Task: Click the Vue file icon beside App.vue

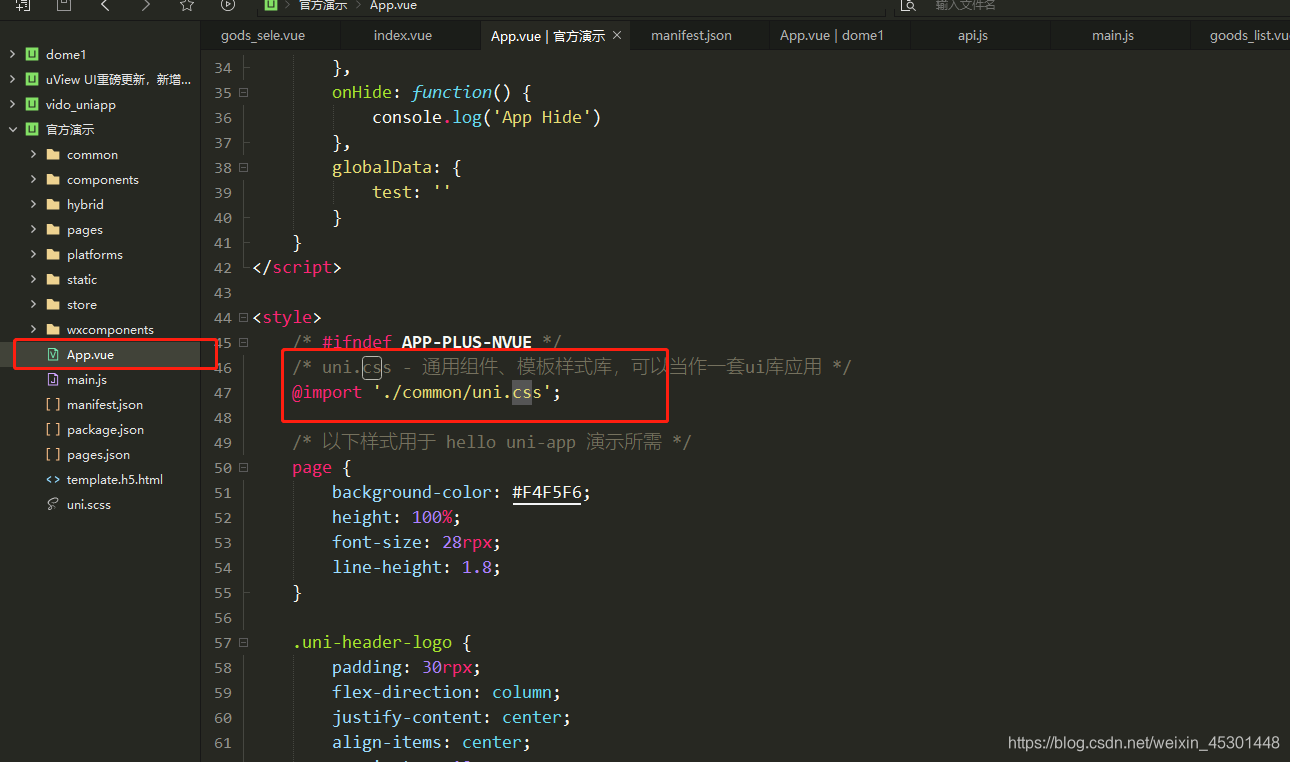Action: point(53,354)
